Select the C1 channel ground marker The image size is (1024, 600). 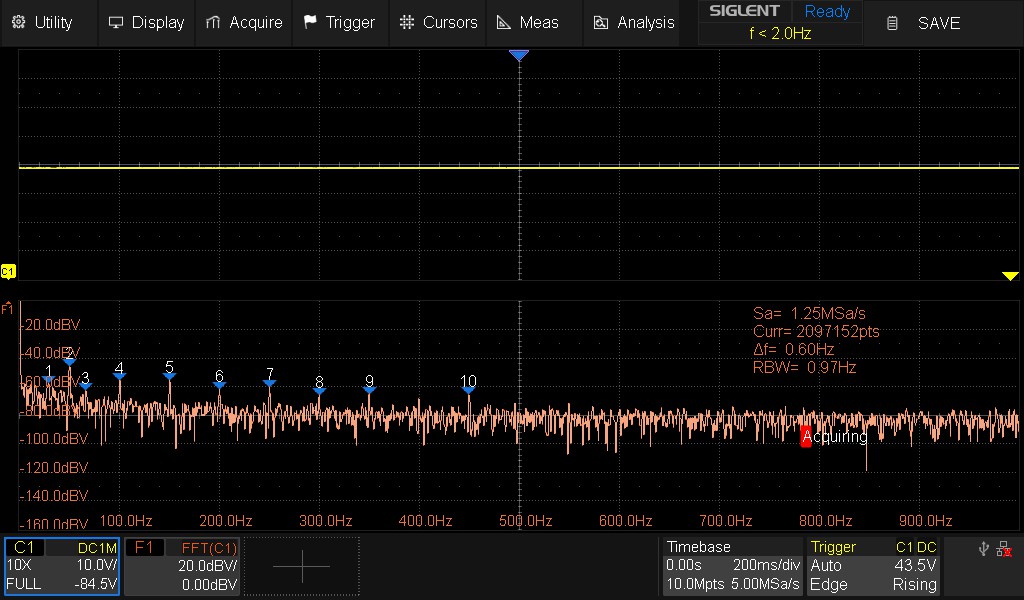(x=8, y=272)
